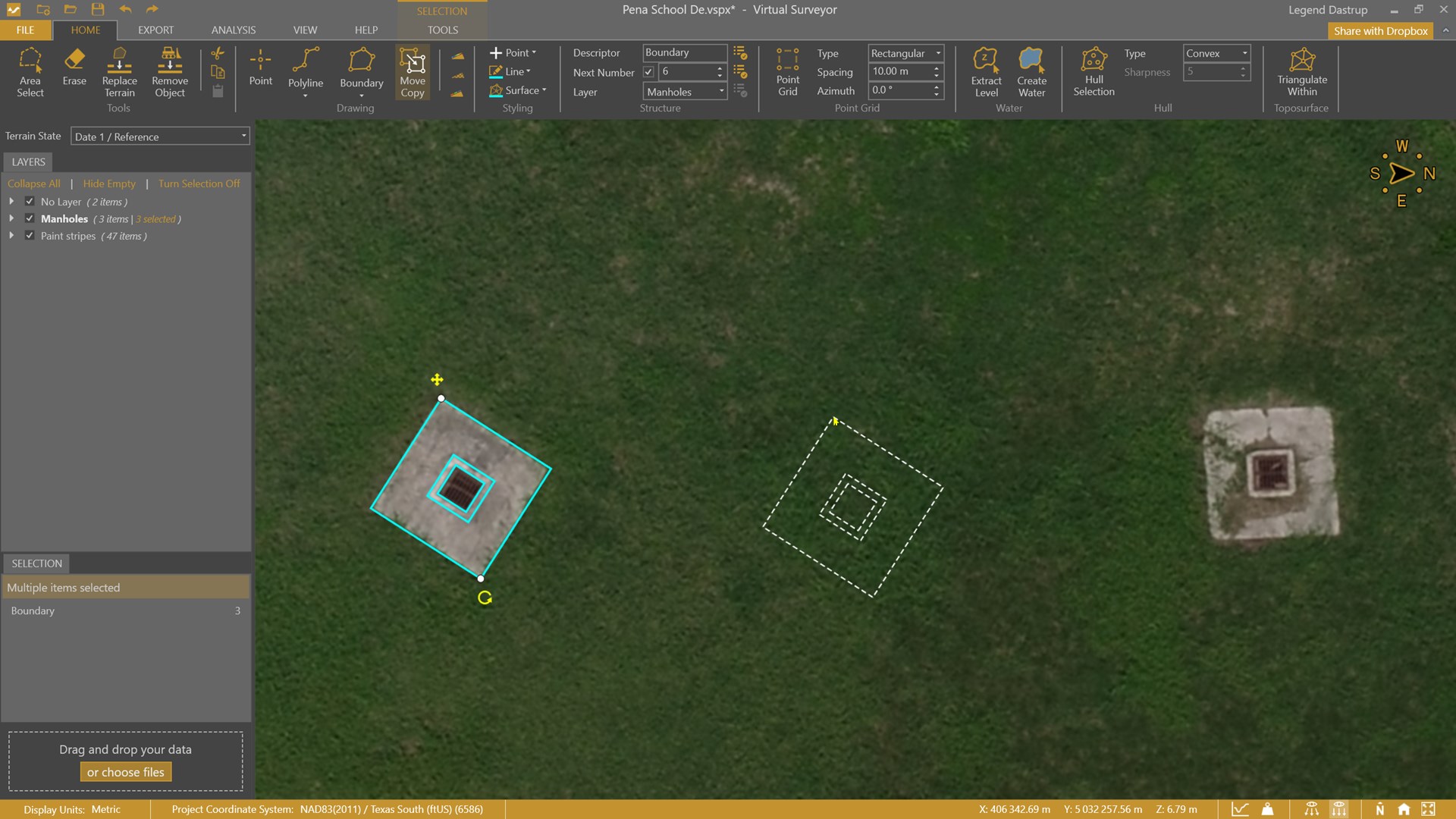Open the Hull Selection tool

(1094, 72)
